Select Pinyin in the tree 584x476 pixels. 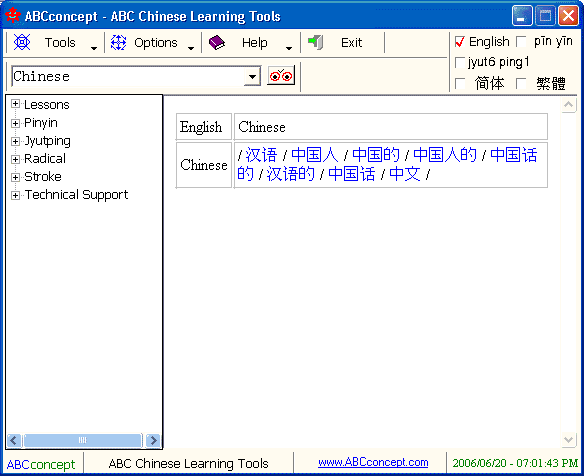click(41, 123)
